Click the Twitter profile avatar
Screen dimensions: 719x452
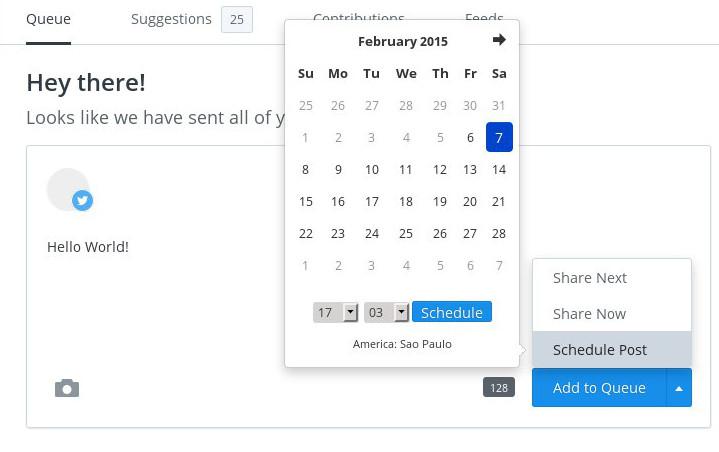(68, 190)
